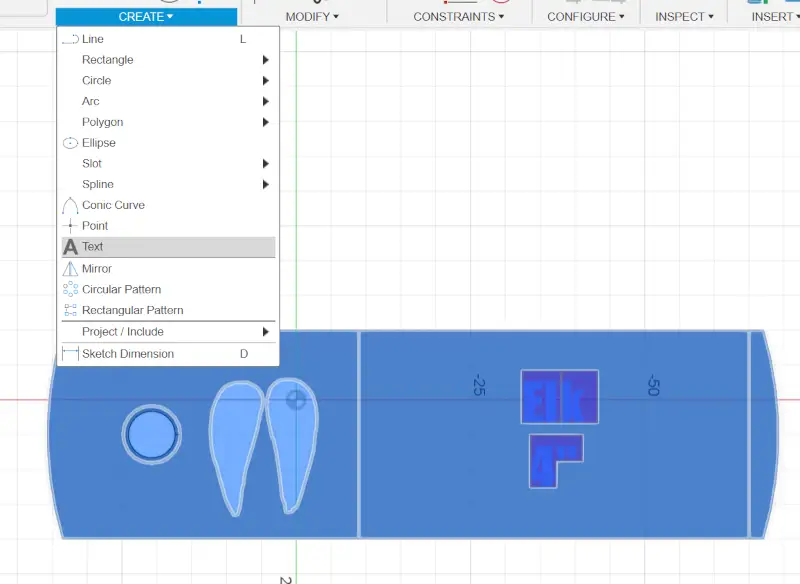Choose Polygon in the Create menu
The height and width of the screenshot is (584, 800).
point(168,122)
